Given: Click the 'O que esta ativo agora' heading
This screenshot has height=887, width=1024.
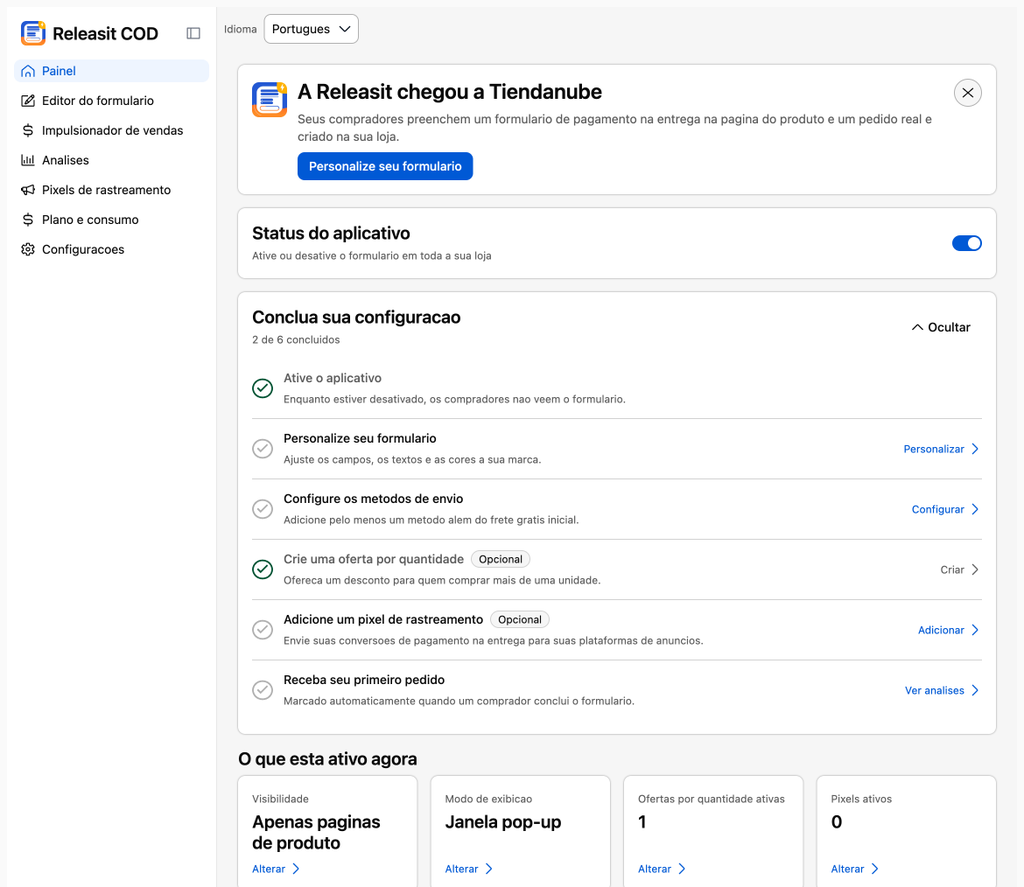Looking at the screenshot, I should tap(327, 759).
